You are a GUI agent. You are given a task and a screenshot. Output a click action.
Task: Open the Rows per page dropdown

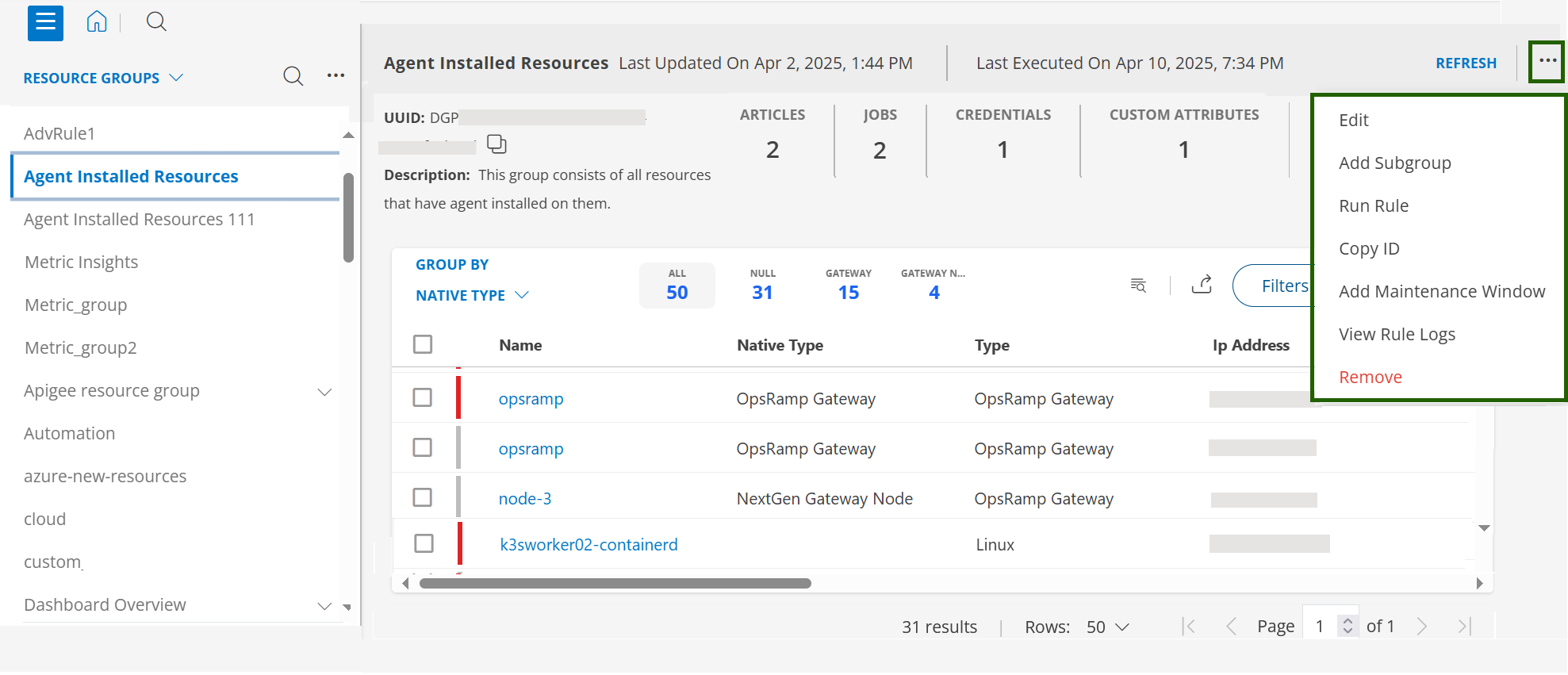[x=1107, y=627]
